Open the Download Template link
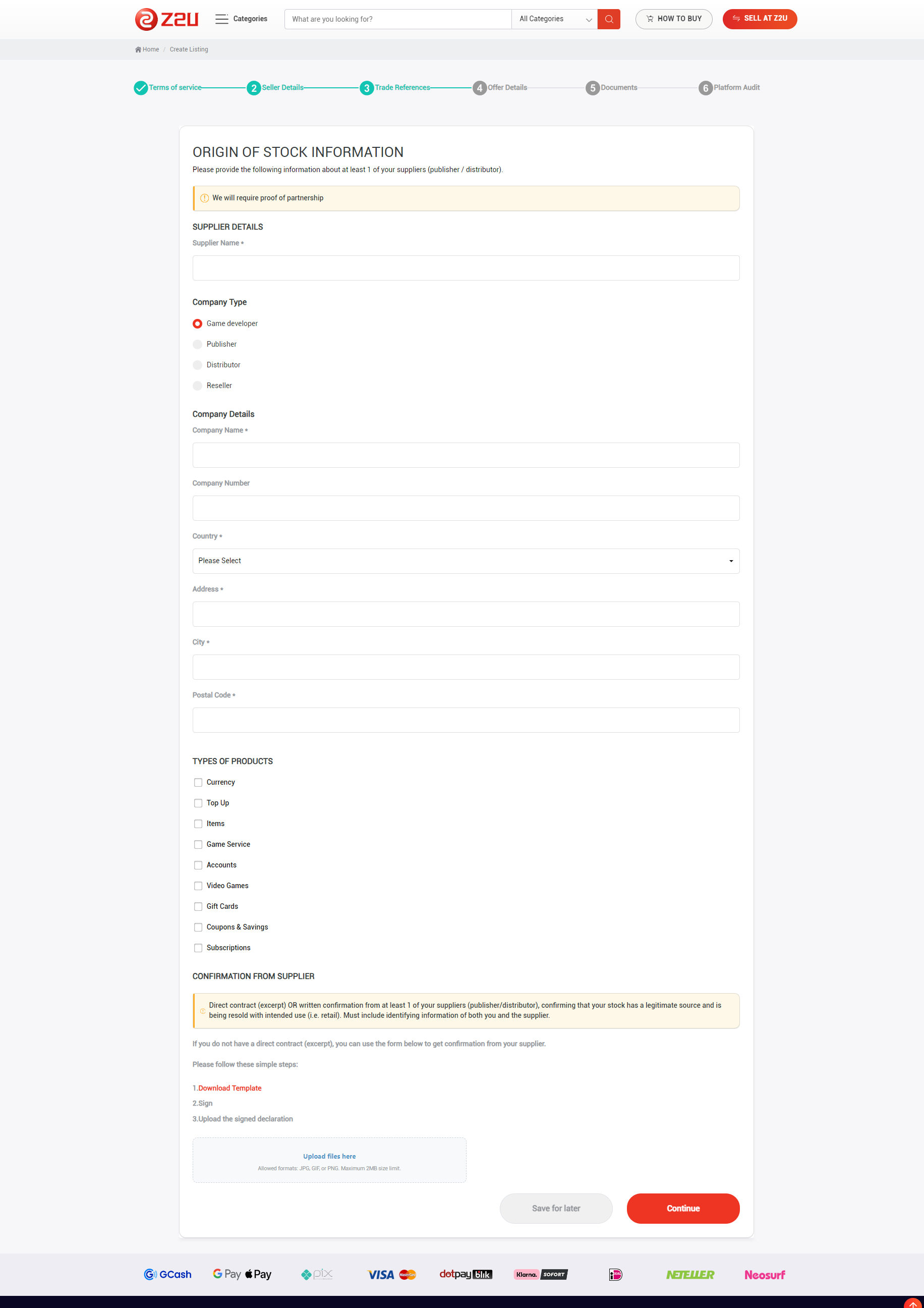This screenshot has height=1308, width=924. [x=229, y=1088]
